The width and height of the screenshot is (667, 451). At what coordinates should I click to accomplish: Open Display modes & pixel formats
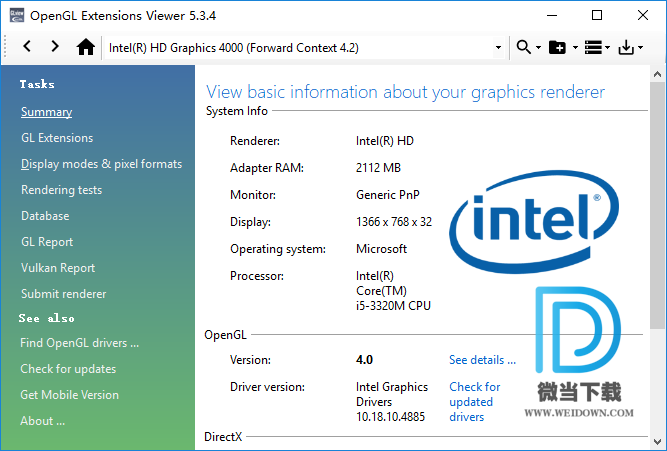pos(101,164)
